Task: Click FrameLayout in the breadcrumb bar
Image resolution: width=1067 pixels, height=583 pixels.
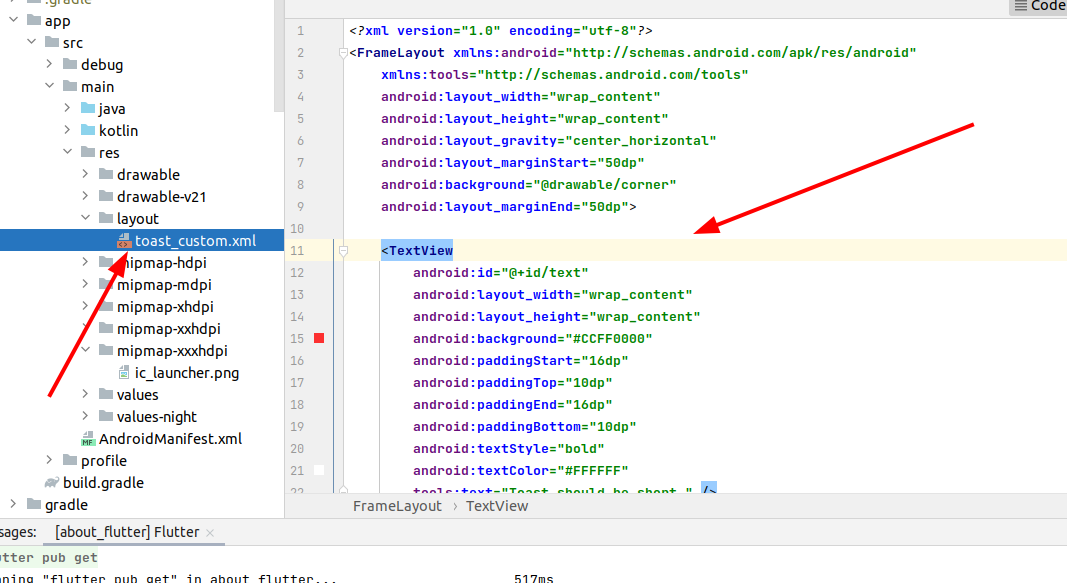Action: pyautogui.click(x=399, y=506)
